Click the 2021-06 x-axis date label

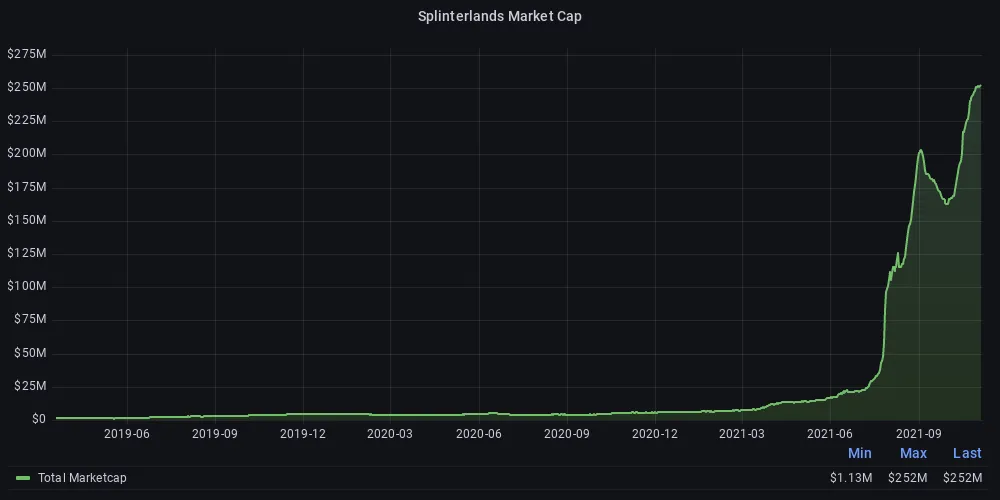[830, 434]
